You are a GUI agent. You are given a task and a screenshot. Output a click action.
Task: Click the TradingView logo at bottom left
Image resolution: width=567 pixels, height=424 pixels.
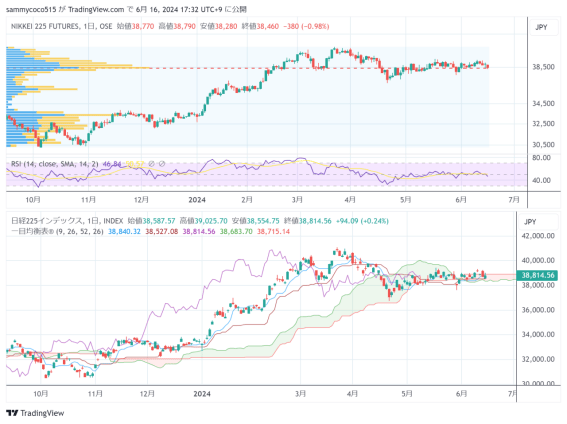[x=35, y=413]
